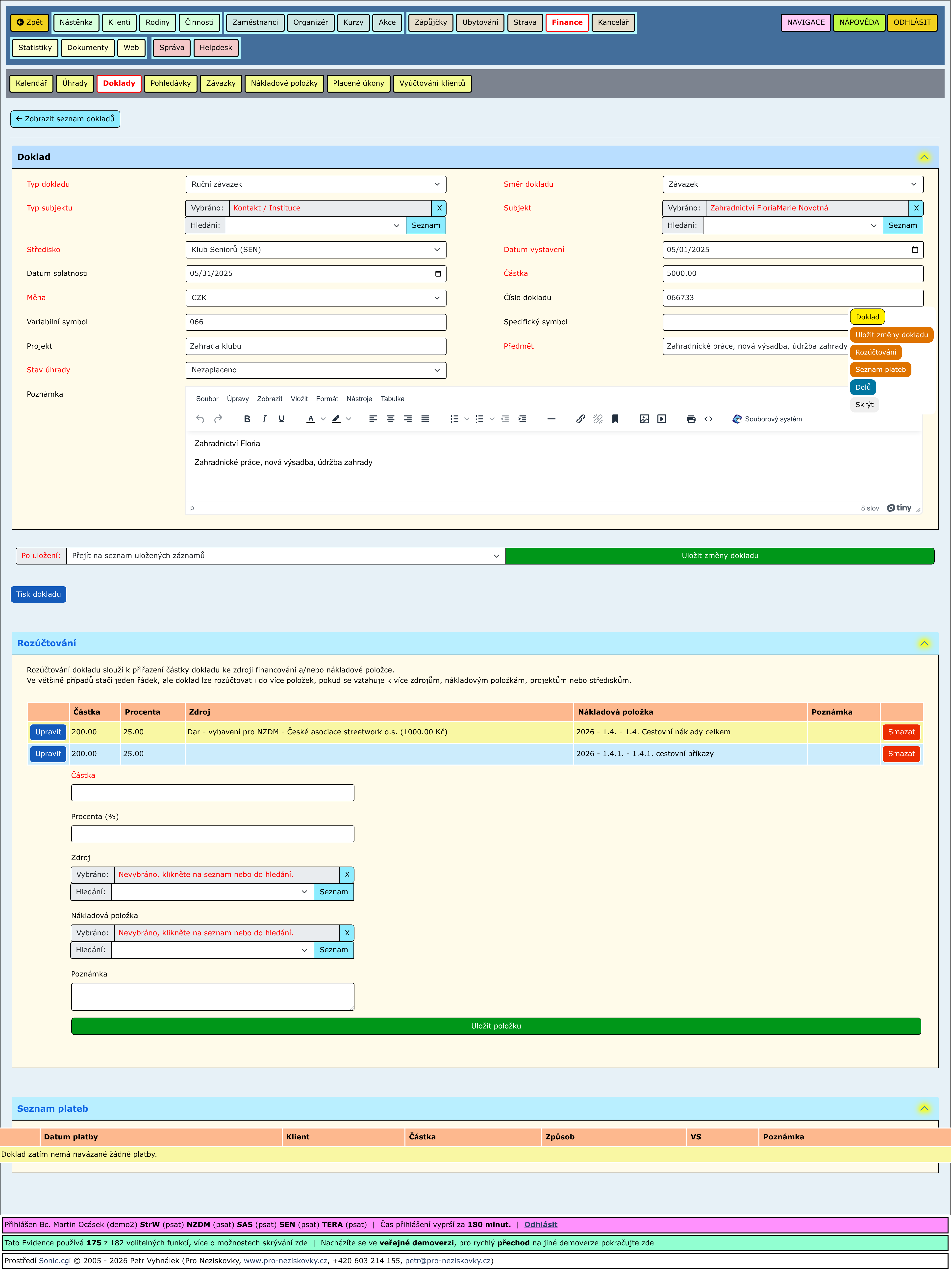Image resolution: width=952 pixels, height=1282 pixels.
Task: Open the text color picker arrow
Action: (x=323, y=419)
